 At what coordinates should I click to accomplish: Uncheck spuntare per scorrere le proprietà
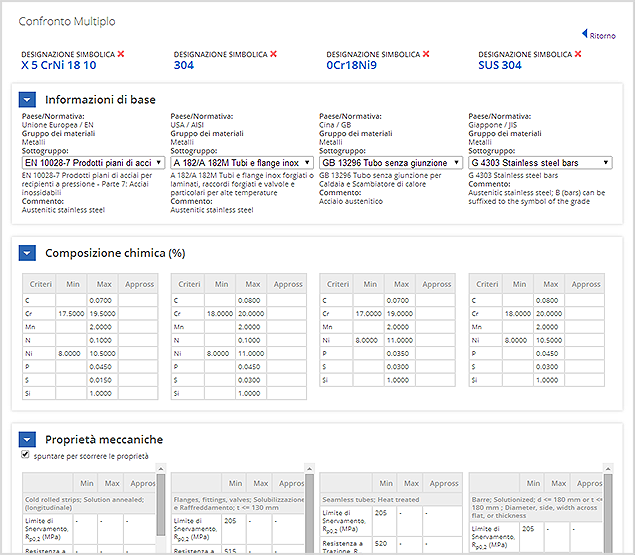25,455
